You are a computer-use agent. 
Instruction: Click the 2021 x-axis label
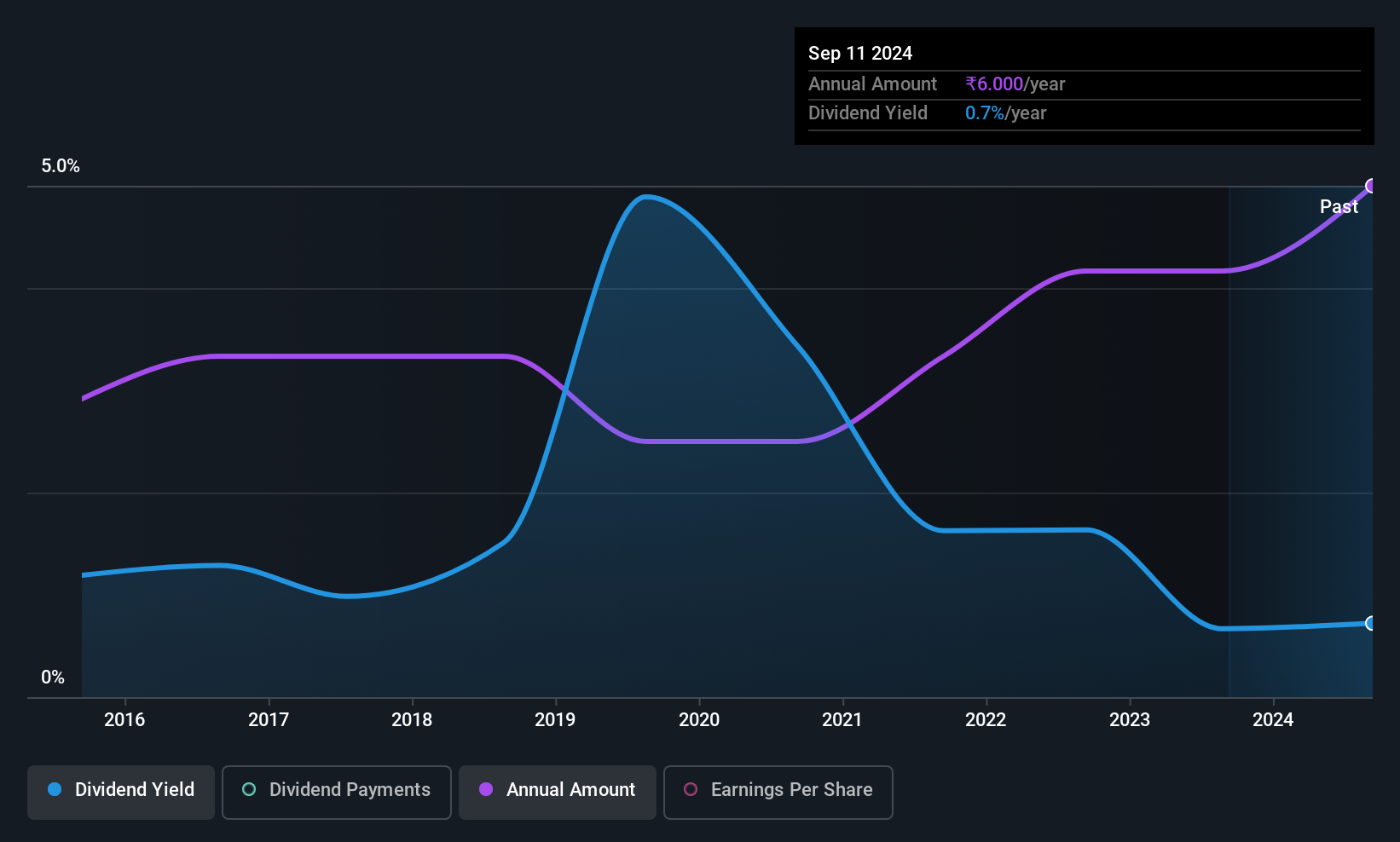coord(842,719)
